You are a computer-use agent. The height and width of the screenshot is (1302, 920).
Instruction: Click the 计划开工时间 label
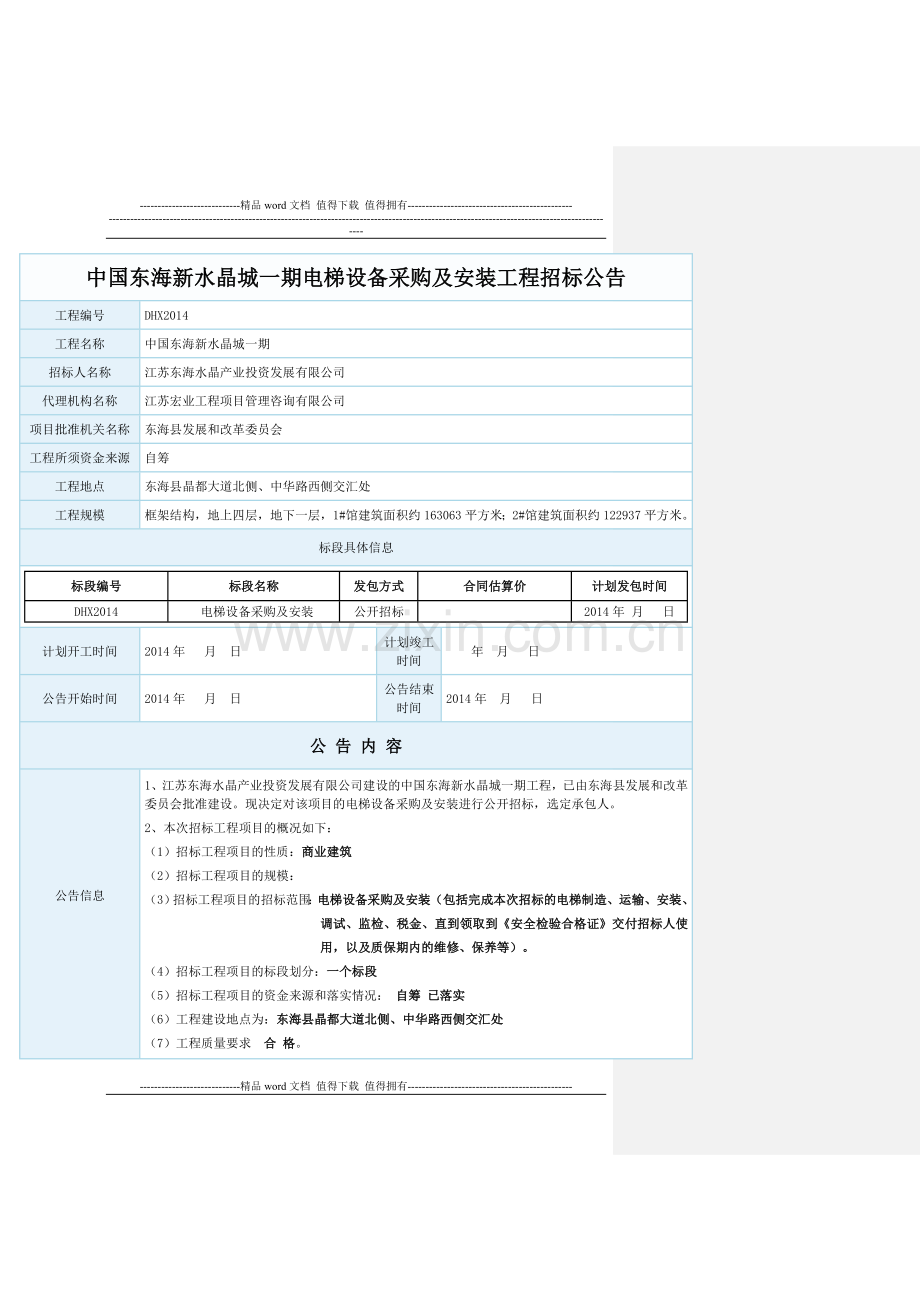(x=80, y=651)
